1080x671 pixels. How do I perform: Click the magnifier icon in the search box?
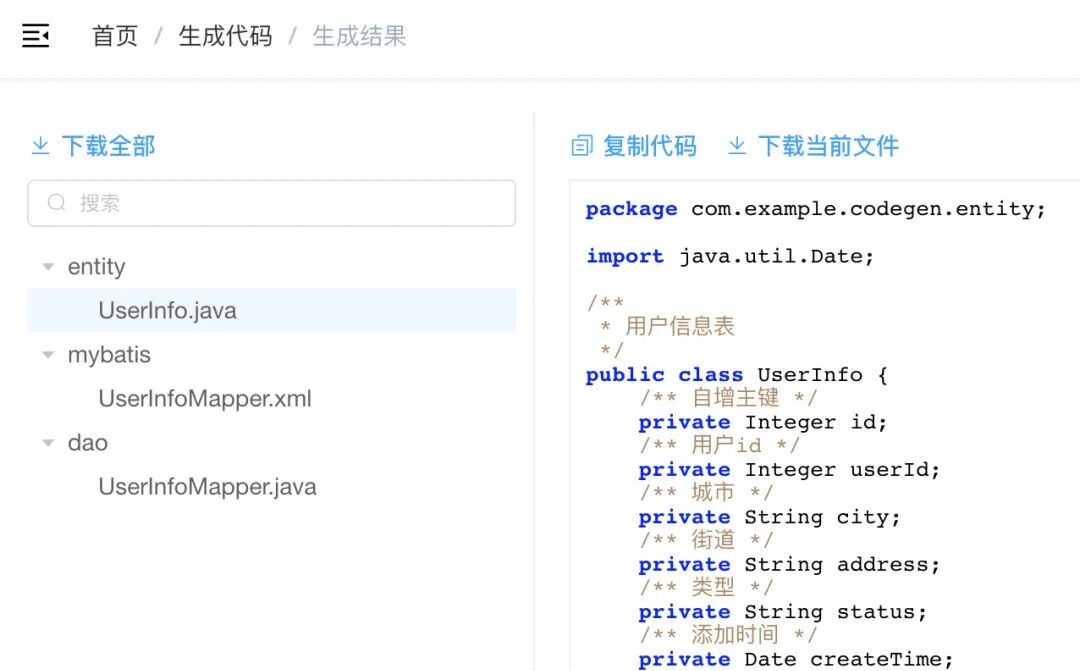pos(57,203)
